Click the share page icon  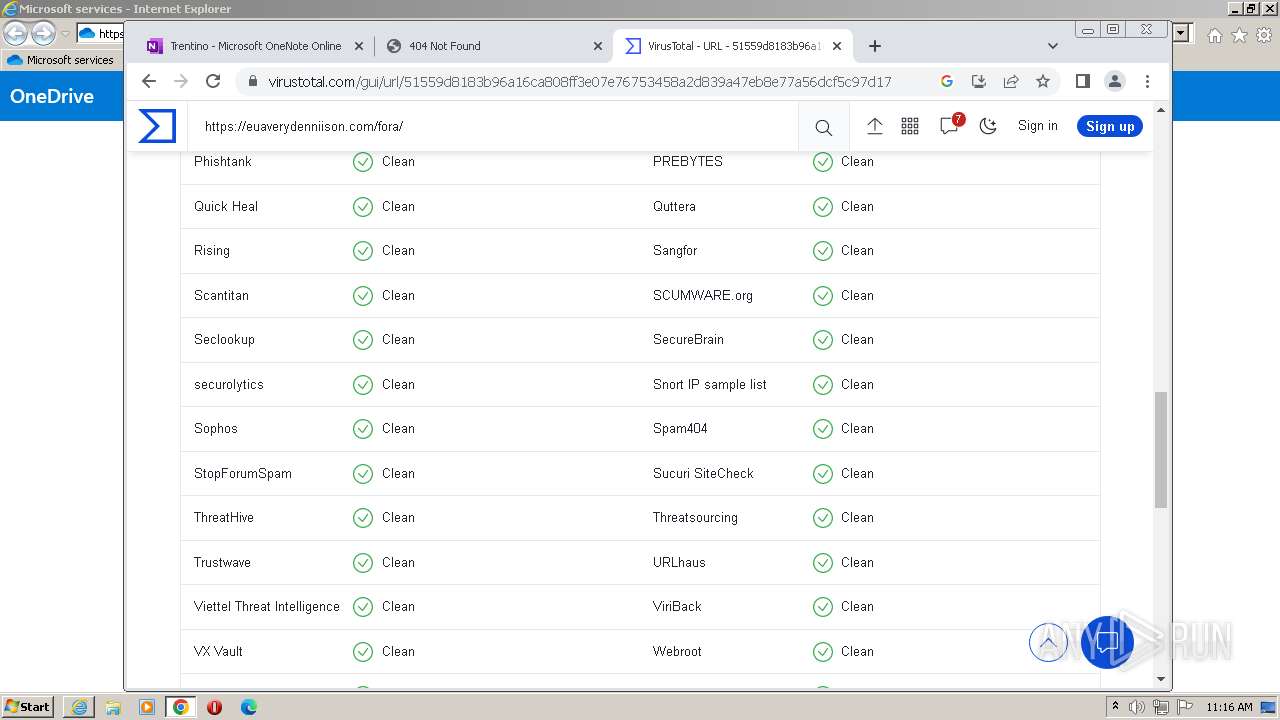point(1011,82)
